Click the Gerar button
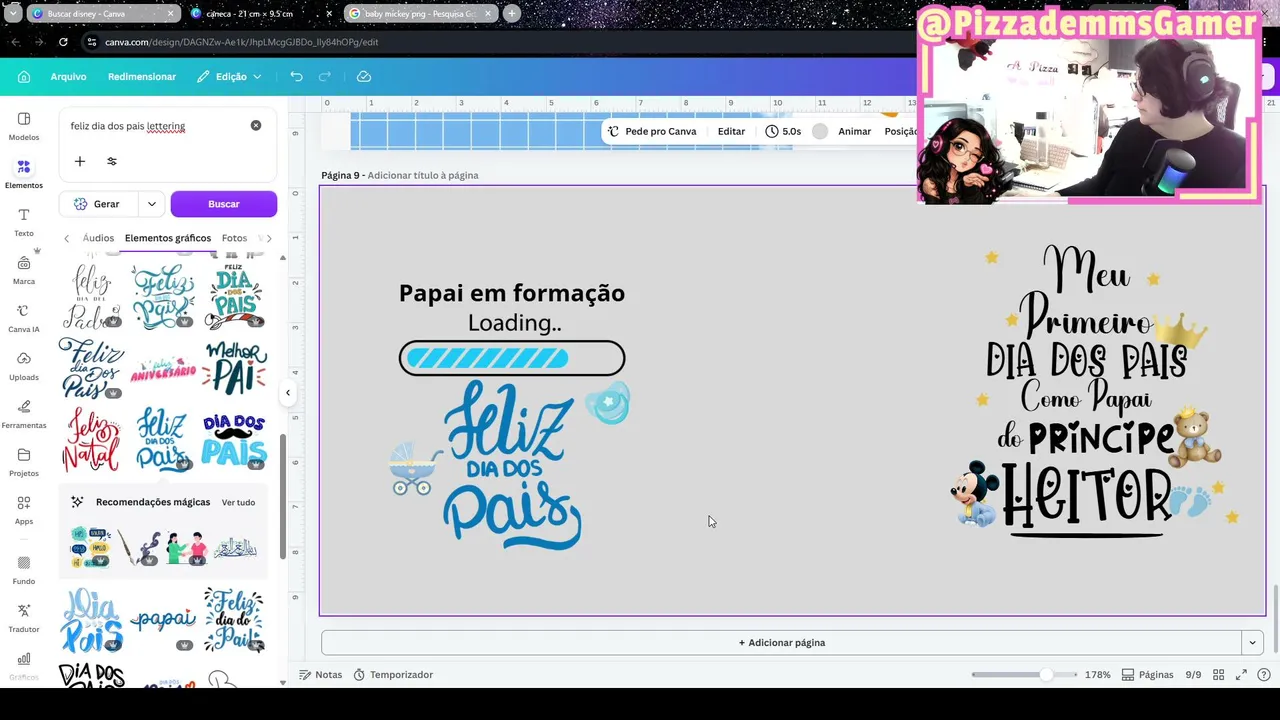 pyautogui.click(x=98, y=204)
